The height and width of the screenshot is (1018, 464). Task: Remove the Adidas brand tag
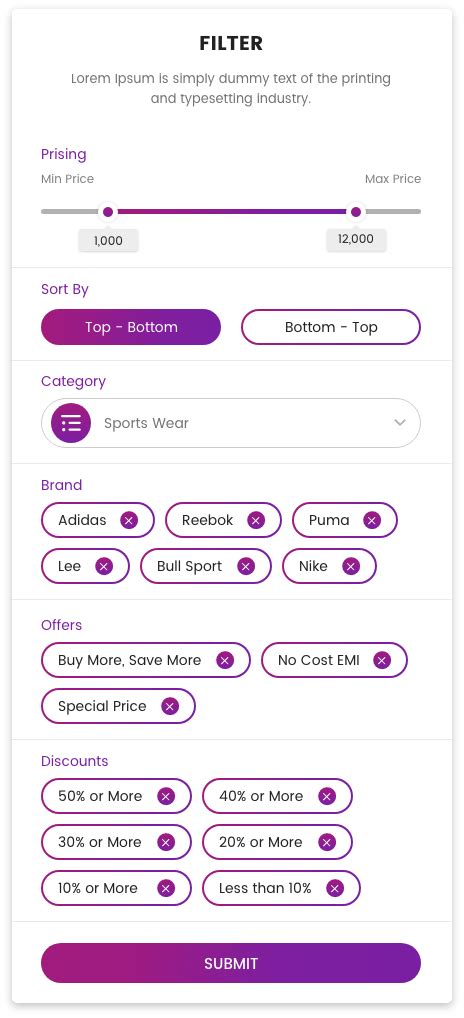tap(129, 520)
